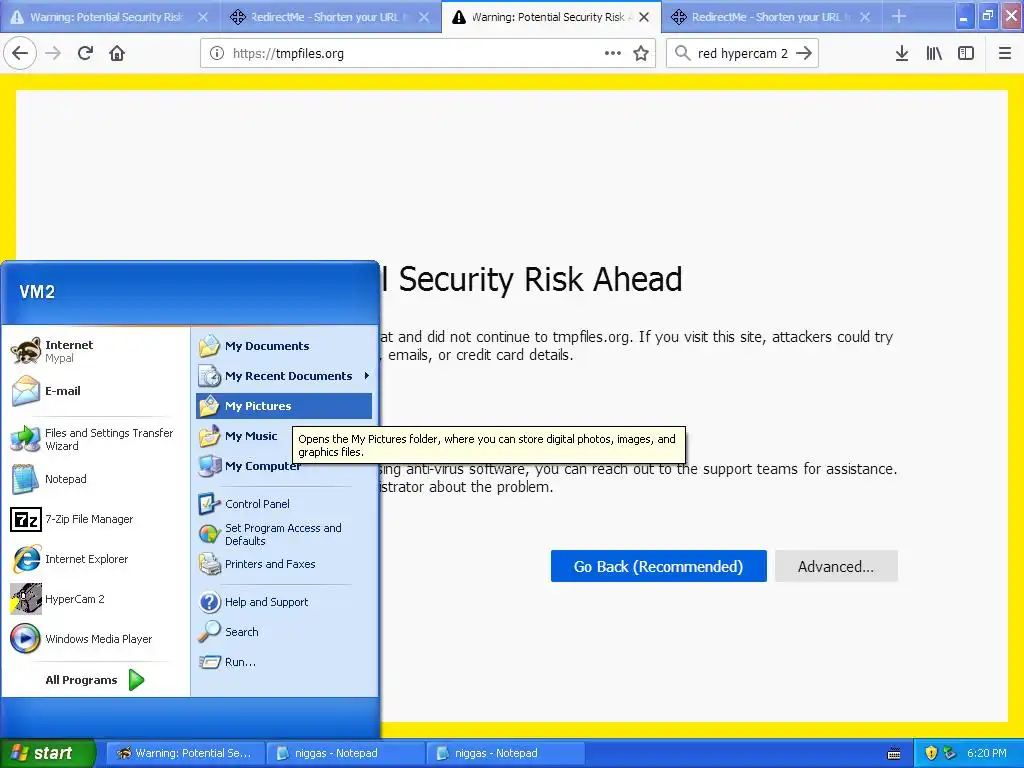Reload the current page
1024x768 pixels.
pyautogui.click(x=86, y=54)
